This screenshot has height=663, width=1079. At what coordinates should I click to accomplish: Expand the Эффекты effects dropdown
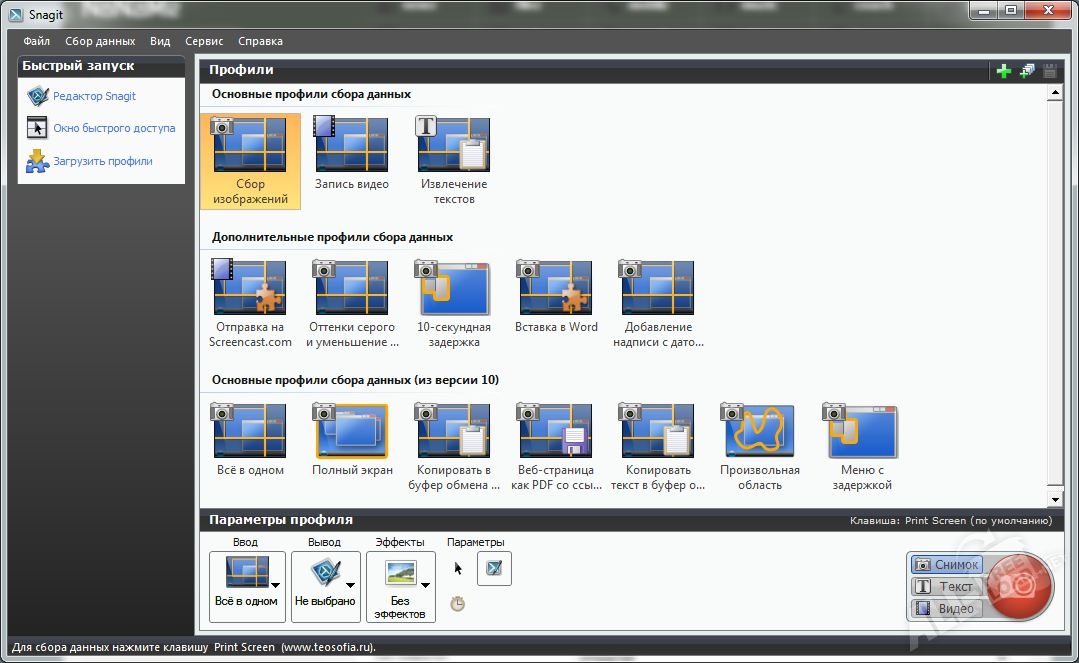click(425, 586)
